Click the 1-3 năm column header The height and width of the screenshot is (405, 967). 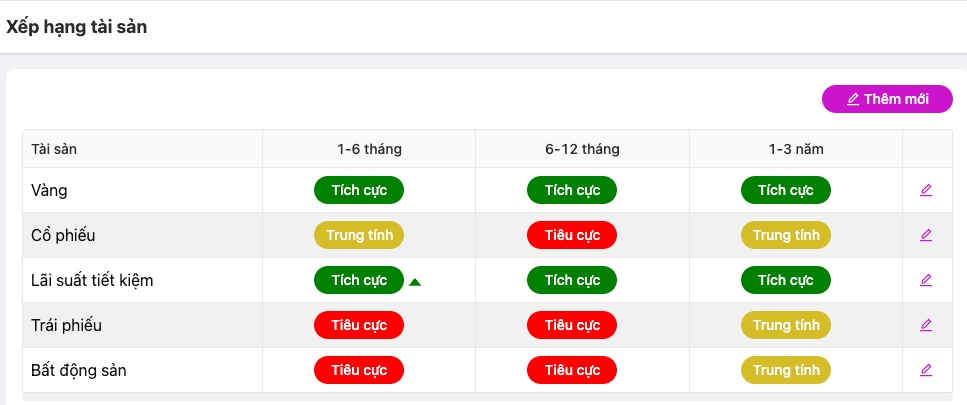796,149
